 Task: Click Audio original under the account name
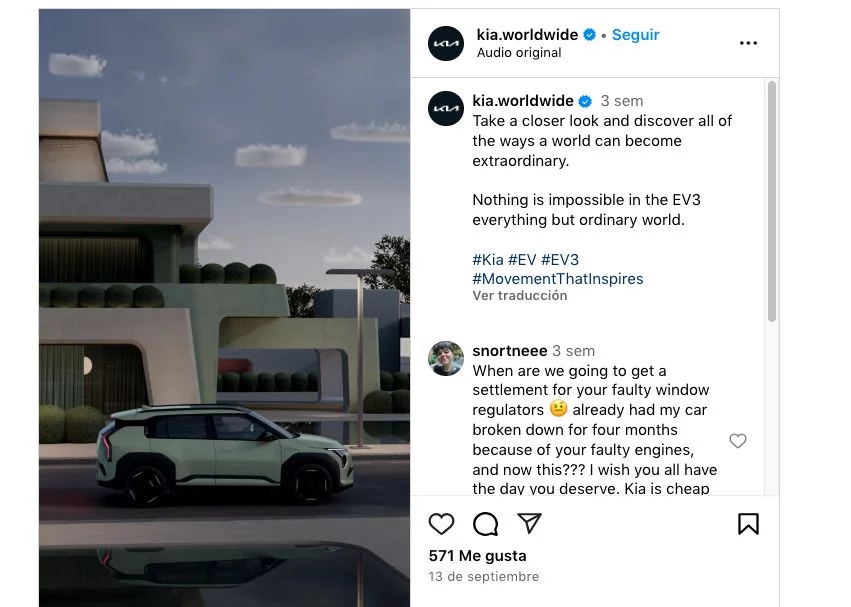click(519, 53)
